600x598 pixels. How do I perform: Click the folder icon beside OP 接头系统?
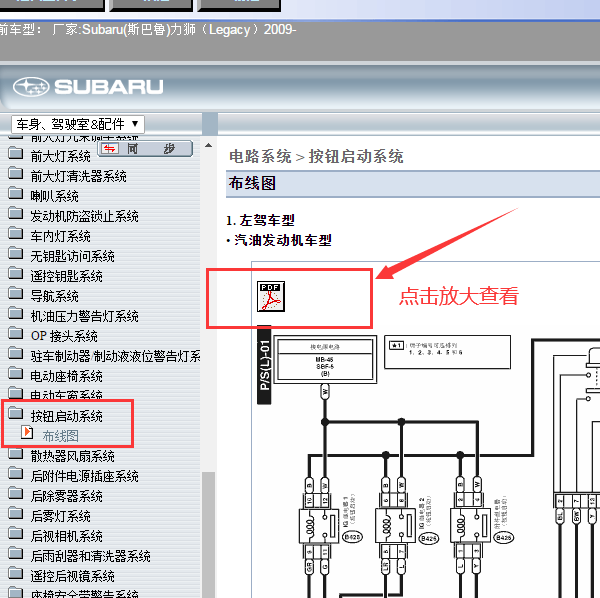tap(16, 332)
